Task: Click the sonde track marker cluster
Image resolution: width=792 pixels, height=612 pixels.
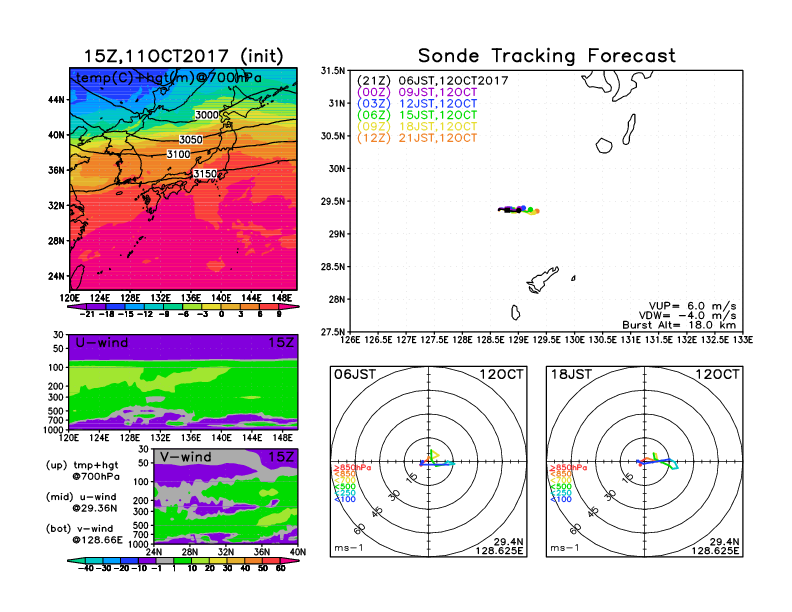Action: 518,210
